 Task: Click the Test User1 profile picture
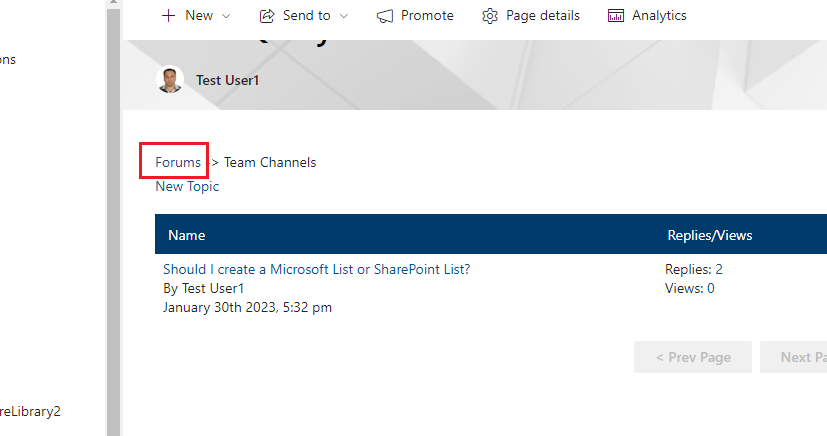(171, 80)
